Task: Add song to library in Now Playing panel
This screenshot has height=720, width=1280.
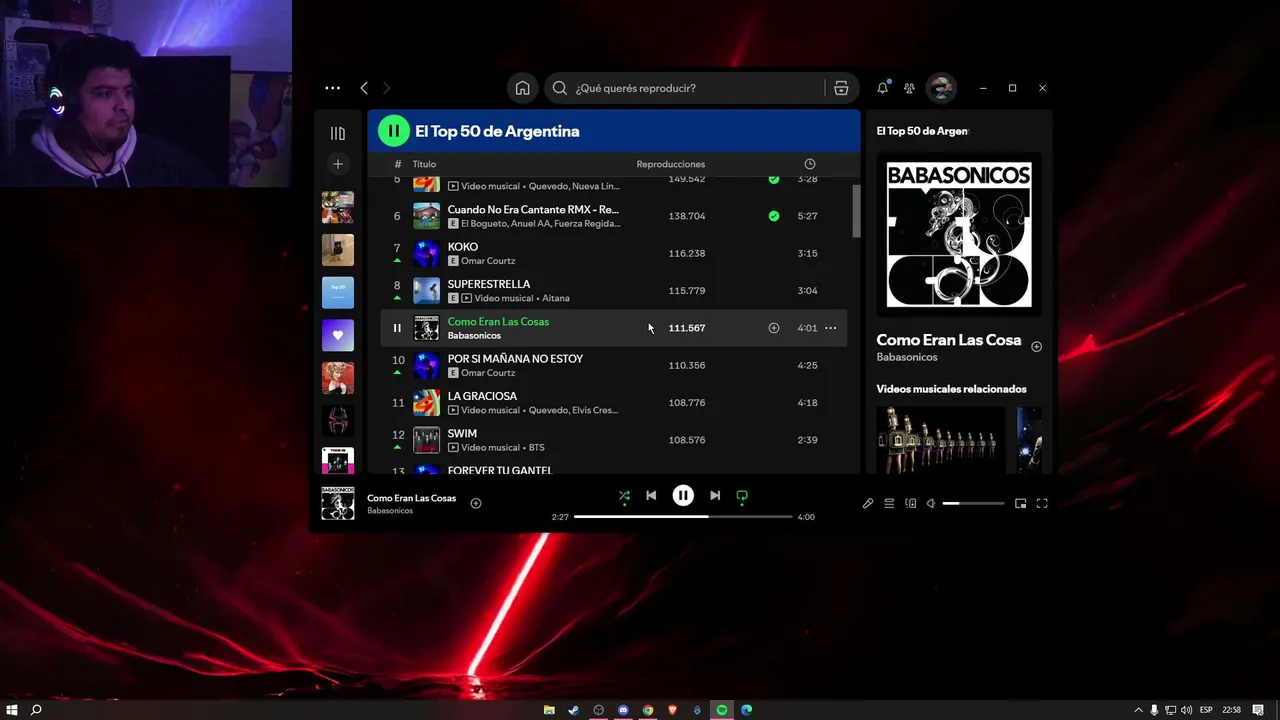Action: pyautogui.click(x=1036, y=347)
